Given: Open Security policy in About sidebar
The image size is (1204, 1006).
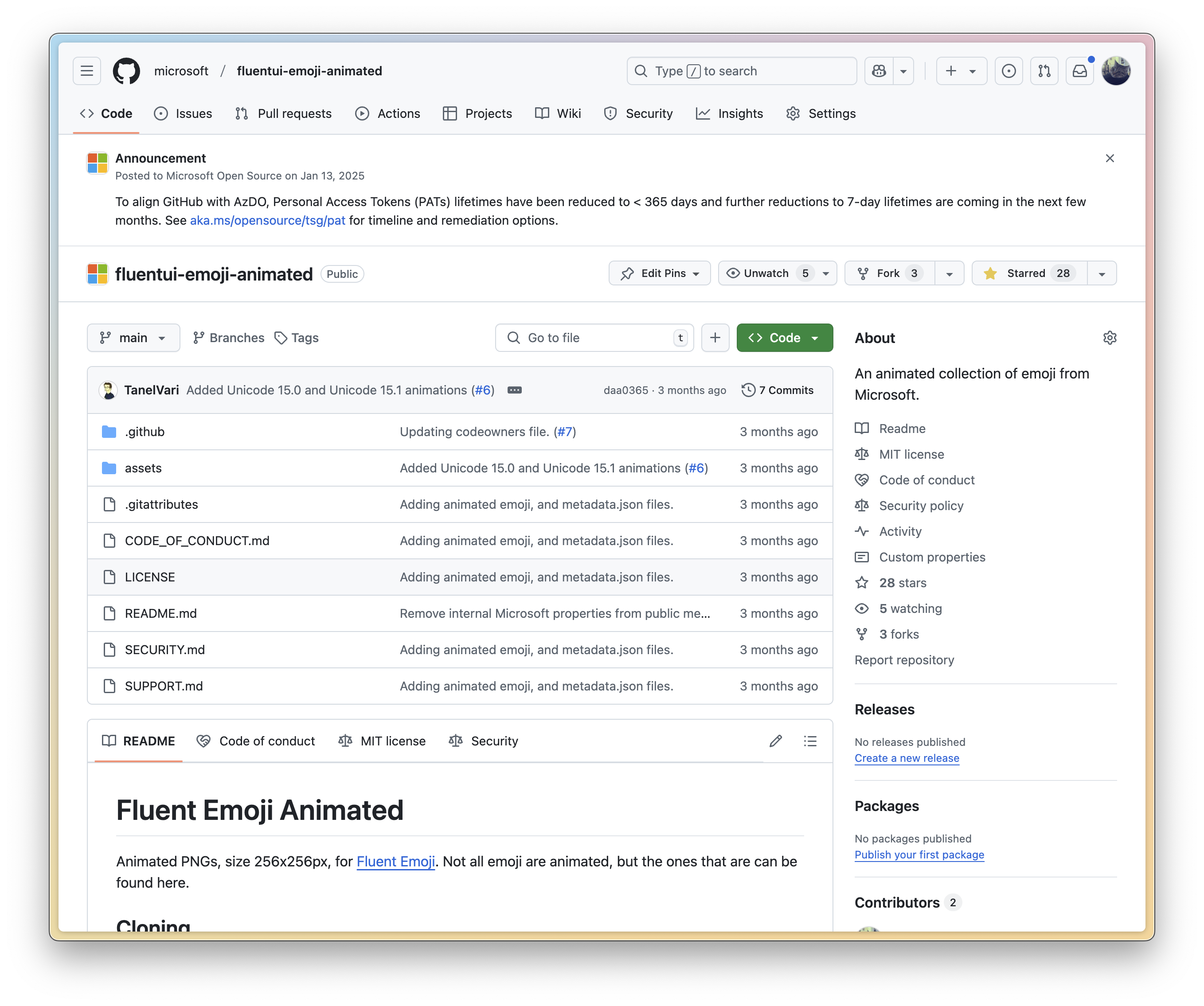Looking at the screenshot, I should point(921,506).
